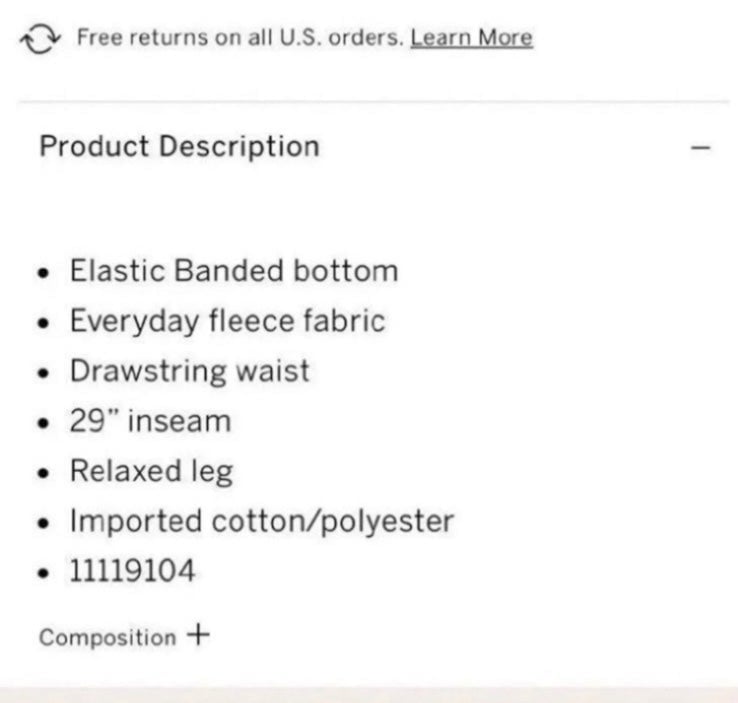Select the Drawstring waist list item

[x=190, y=371]
